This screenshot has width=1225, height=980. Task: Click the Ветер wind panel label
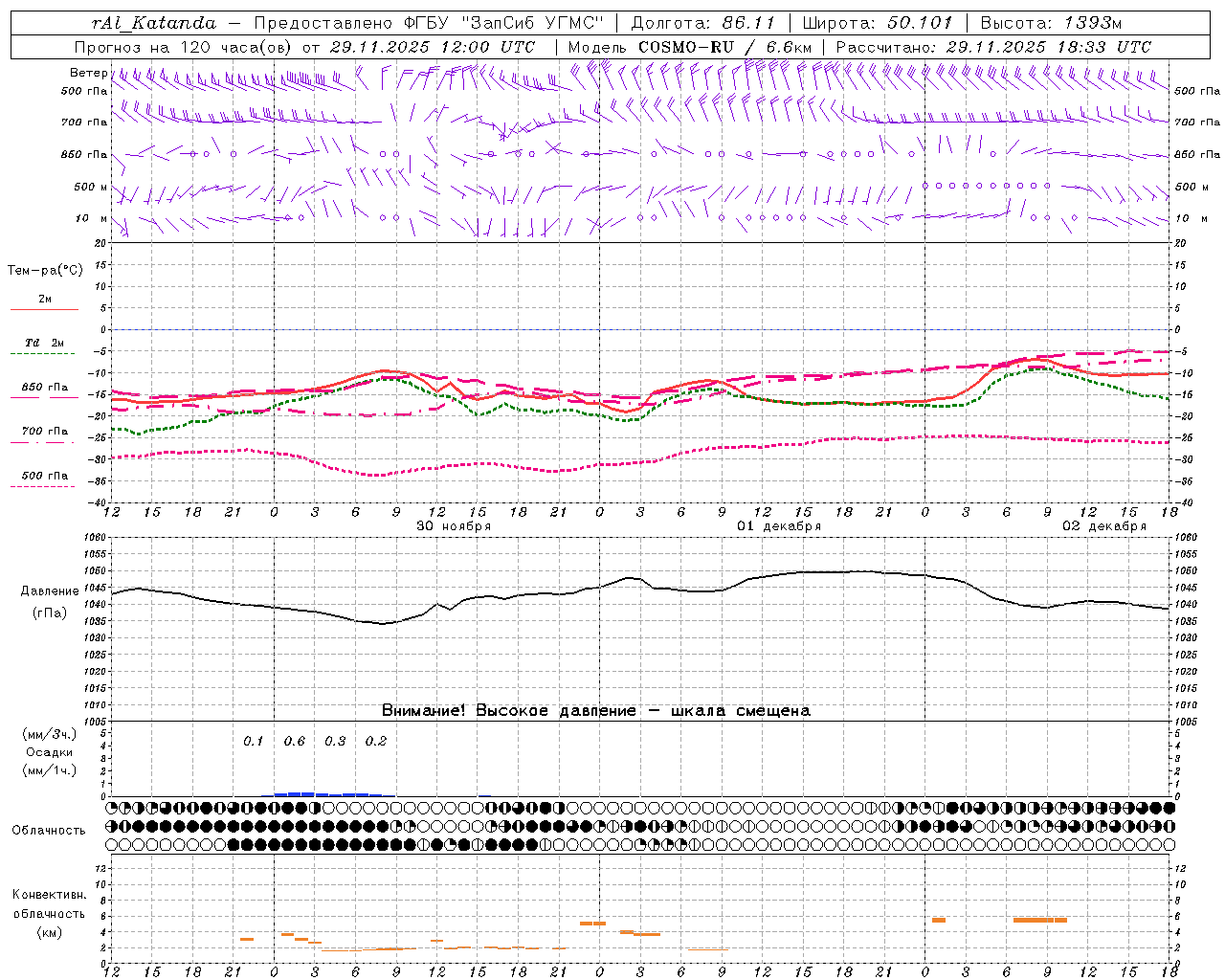[x=88, y=73]
